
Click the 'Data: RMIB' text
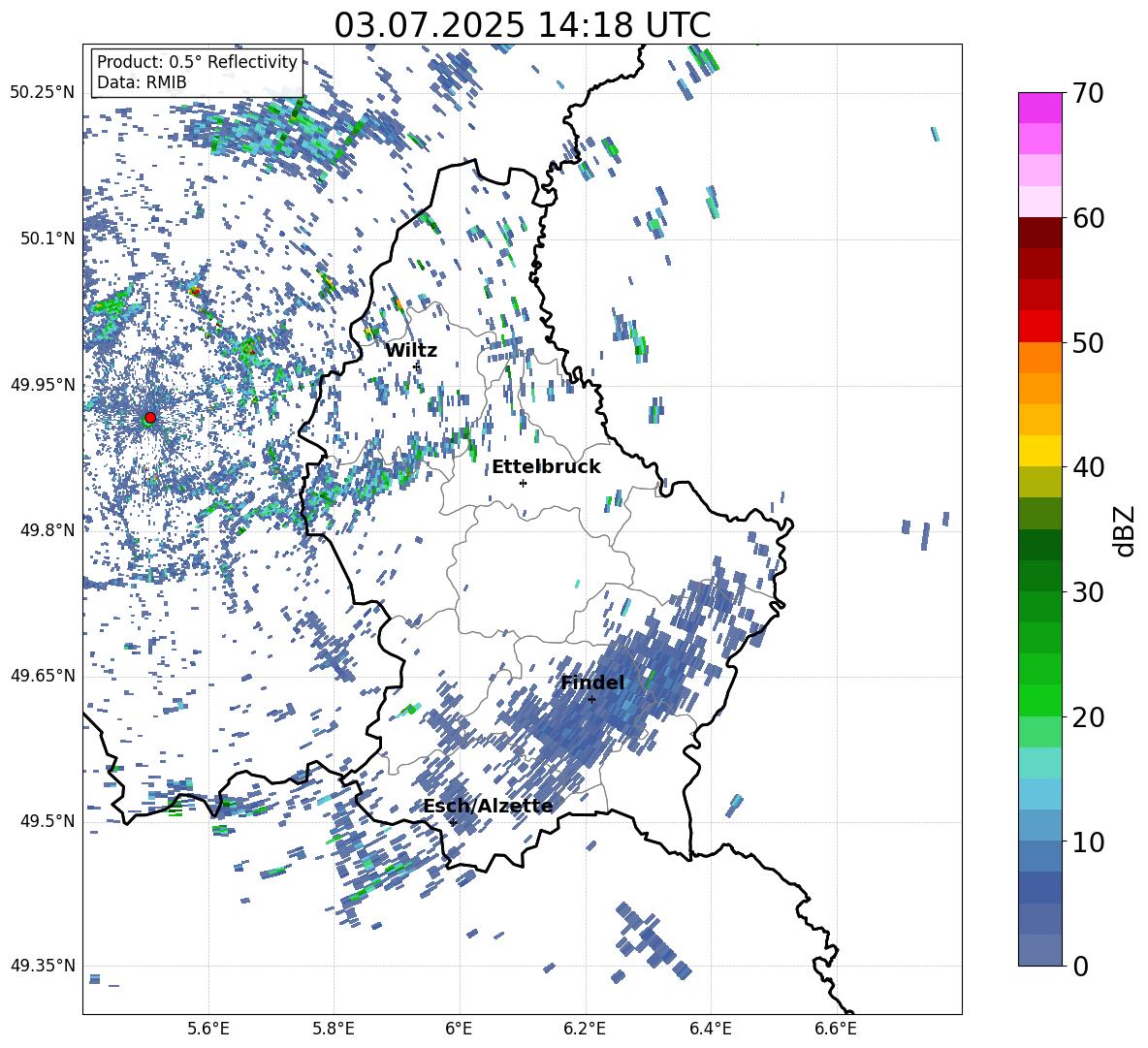point(142,82)
